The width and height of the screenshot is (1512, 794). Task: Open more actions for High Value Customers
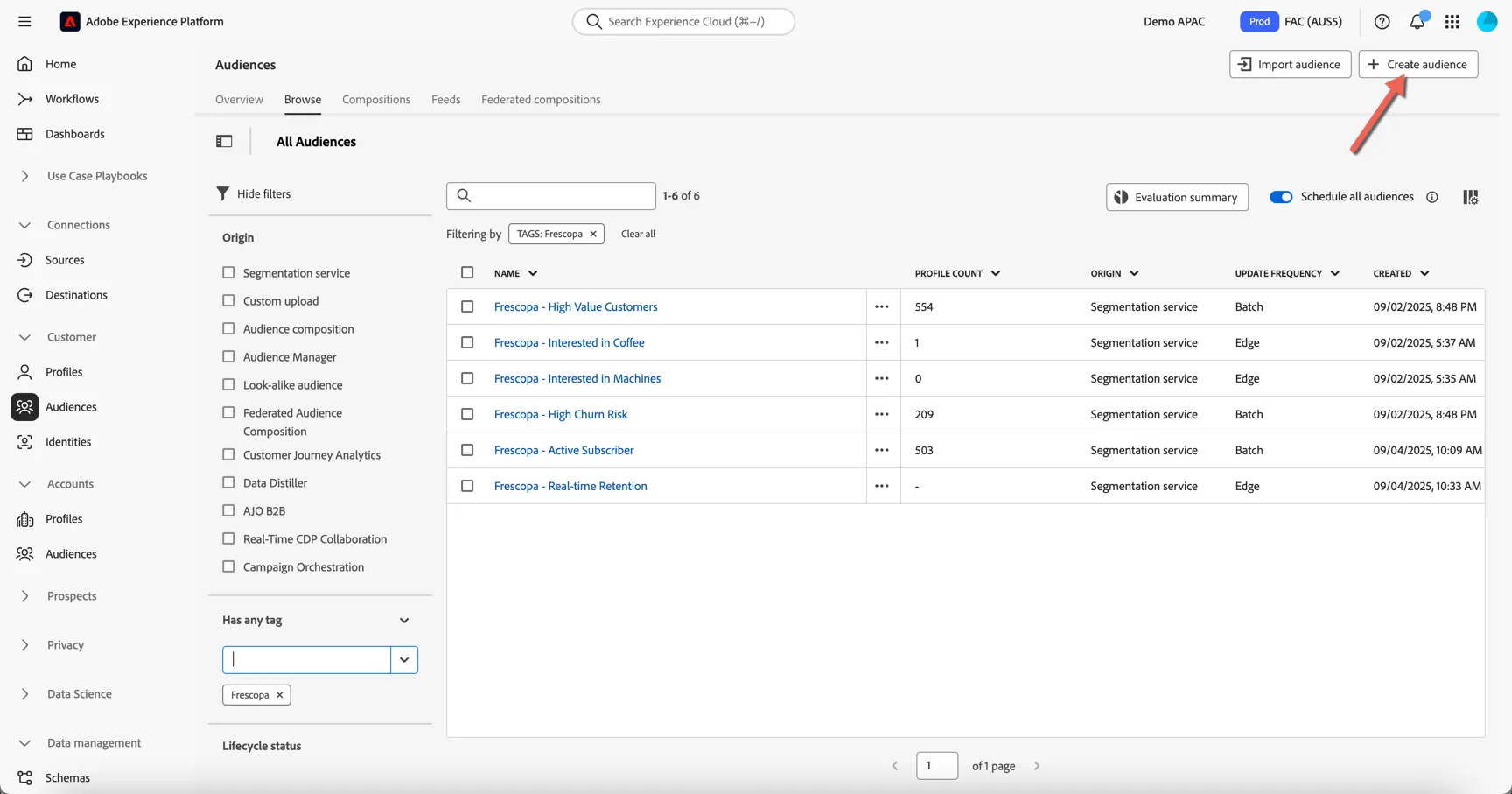(x=881, y=306)
